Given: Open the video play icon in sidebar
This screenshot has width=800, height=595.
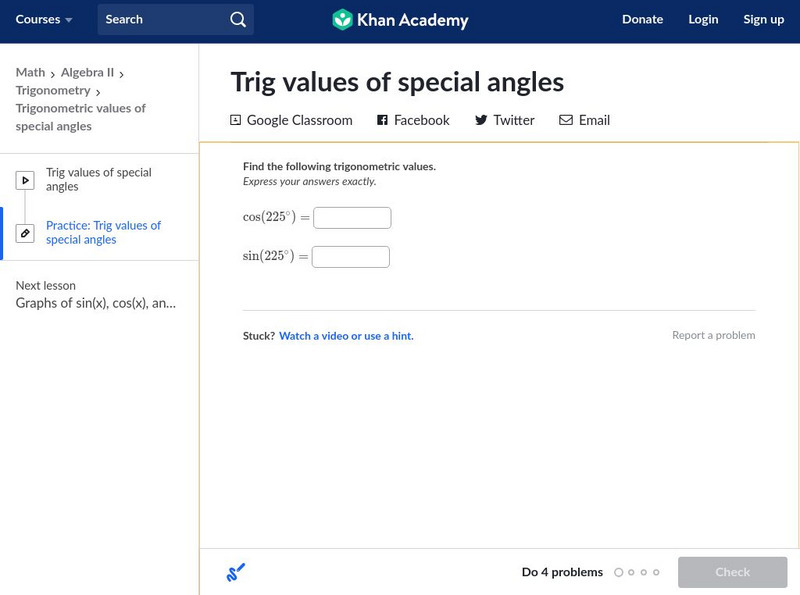Looking at the screenshot, I should (25, 180).
